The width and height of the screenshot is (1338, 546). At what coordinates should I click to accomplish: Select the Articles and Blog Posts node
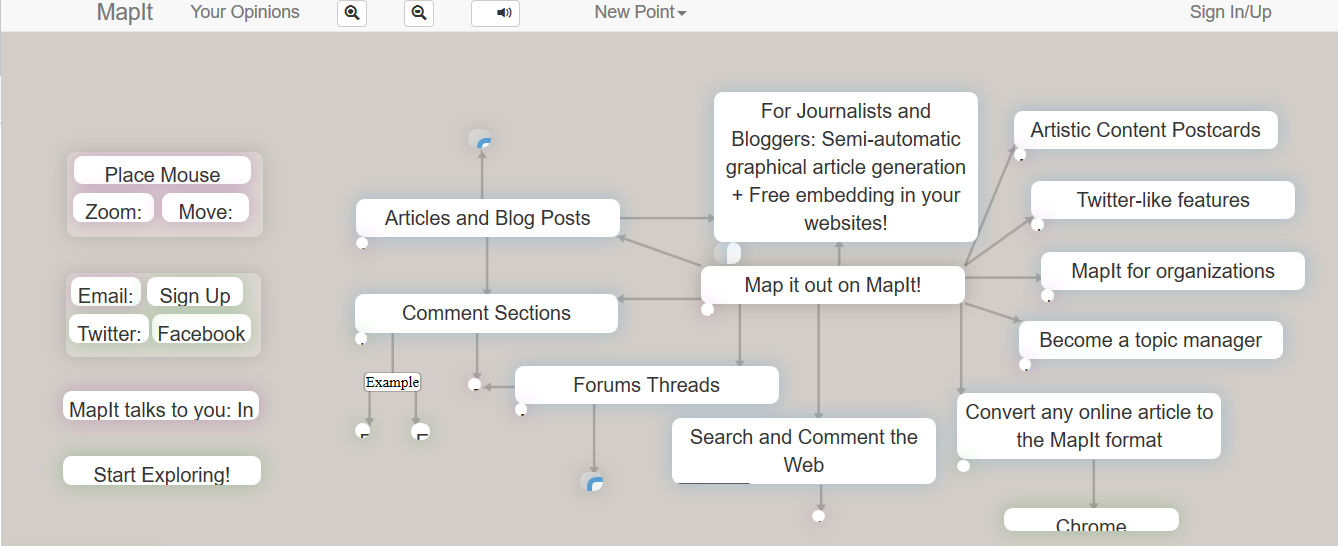click(488, 218)
